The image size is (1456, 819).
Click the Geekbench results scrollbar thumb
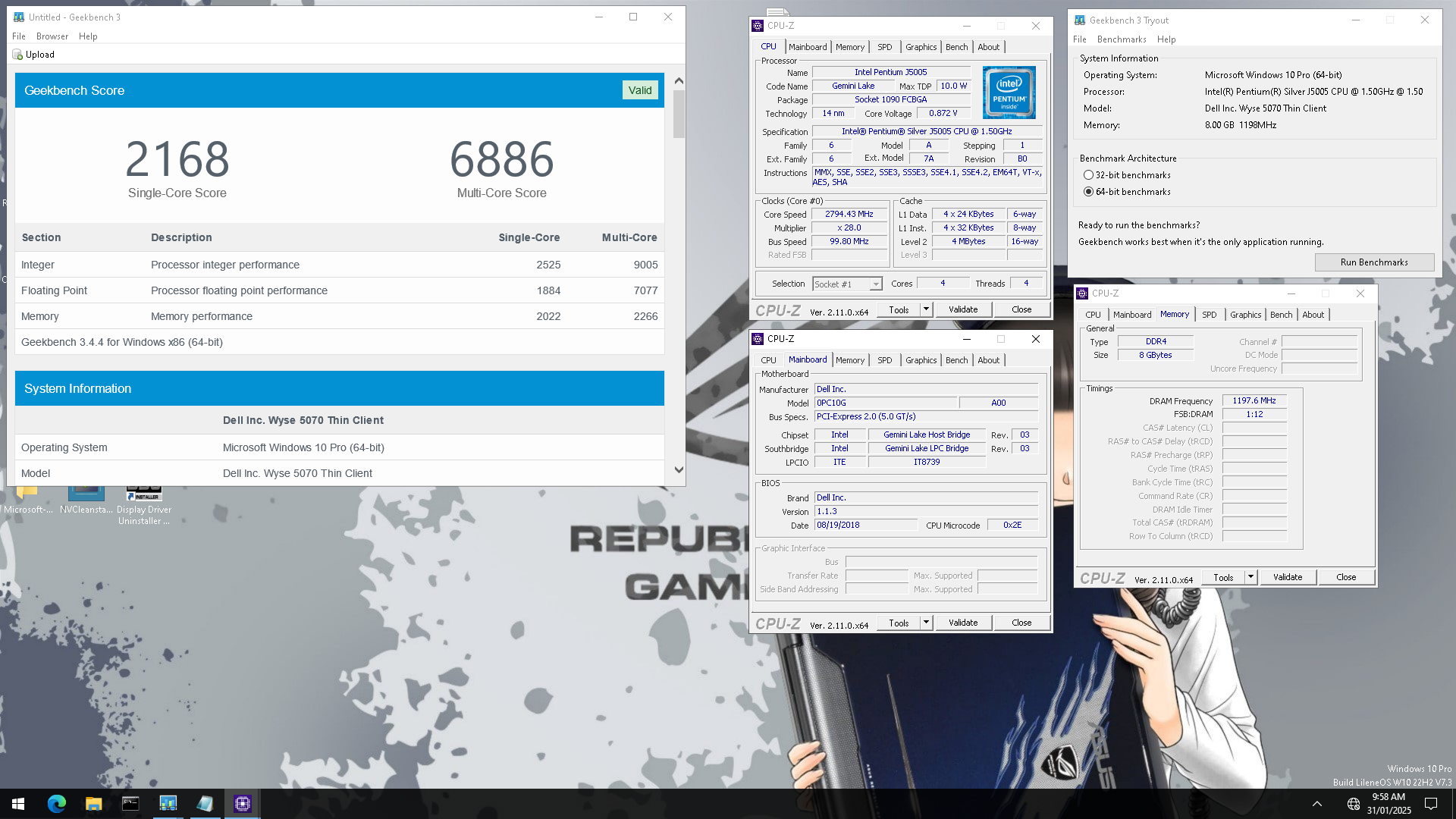(679, 115)
